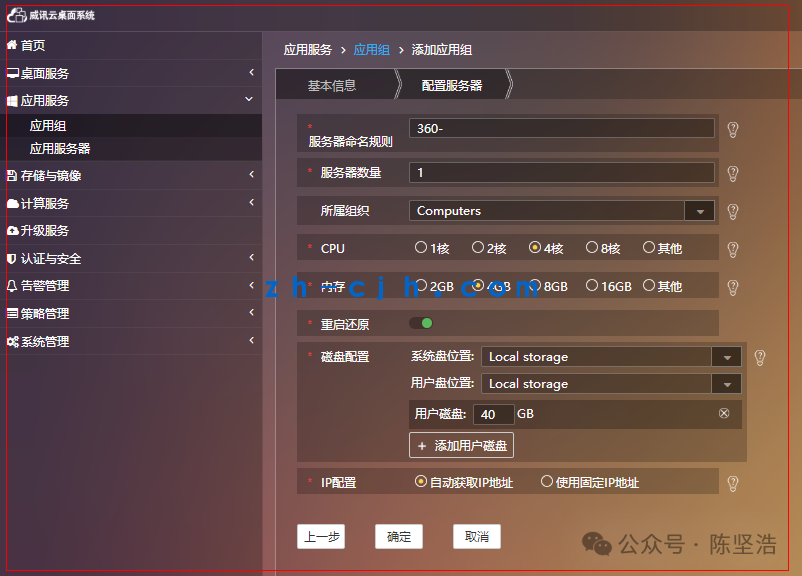The image size is (802, 576).
Task: Click help bulb for 内存 row
Action: tap(733, 287)
